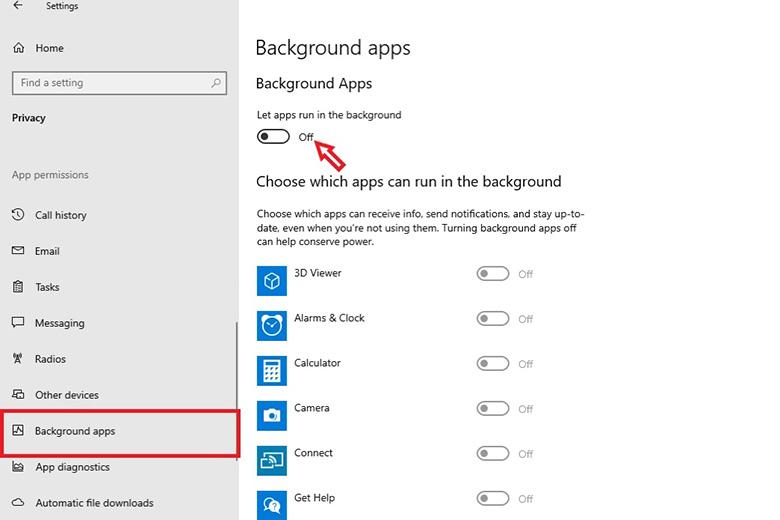Click the 3D Viewer app icon
Image resolution: width=780 pixels, height=520 pixels.
[x=272, y=281]
